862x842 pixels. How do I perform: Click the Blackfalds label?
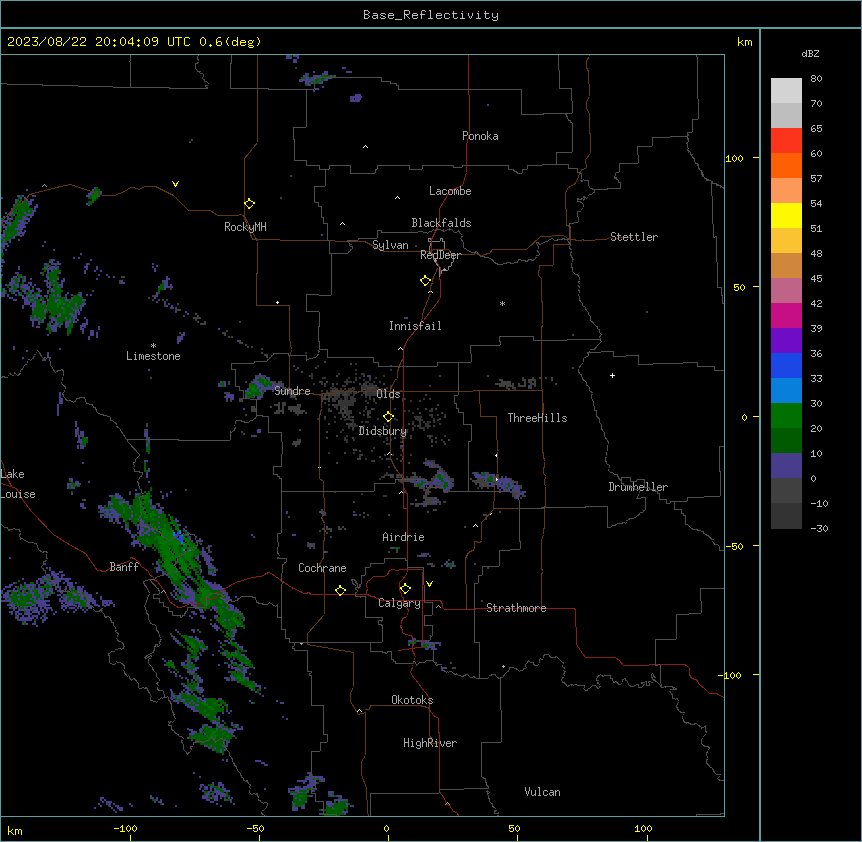(441, 223)
